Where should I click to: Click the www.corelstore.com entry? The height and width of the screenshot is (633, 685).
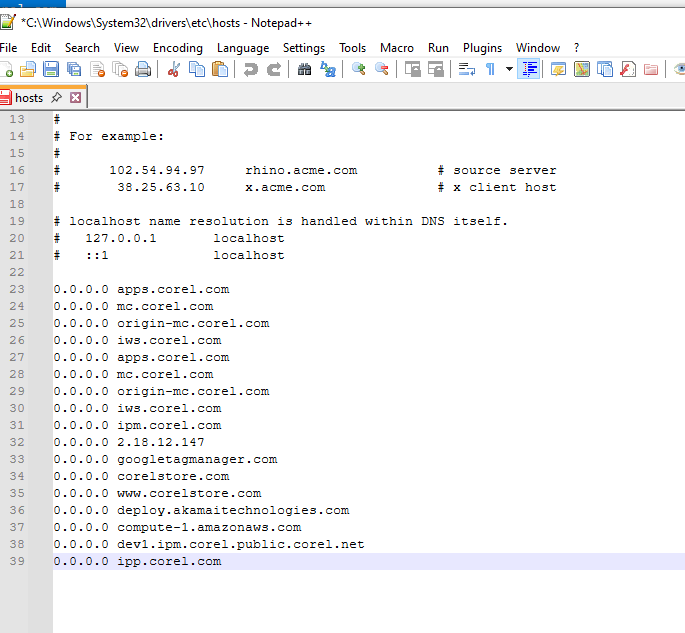click(189, 493)
